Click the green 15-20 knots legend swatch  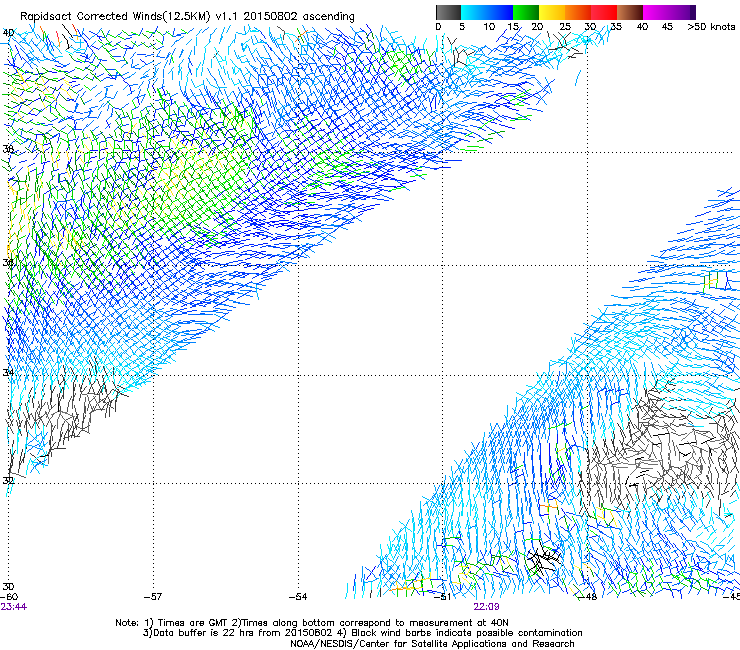(x=526, y=12)
